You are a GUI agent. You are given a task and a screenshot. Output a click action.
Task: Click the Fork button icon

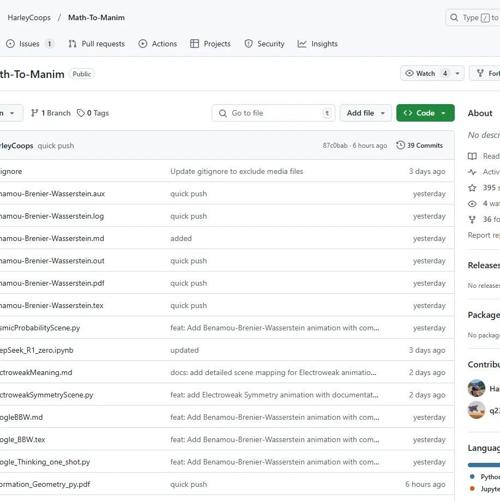click(x=480, y=73)
